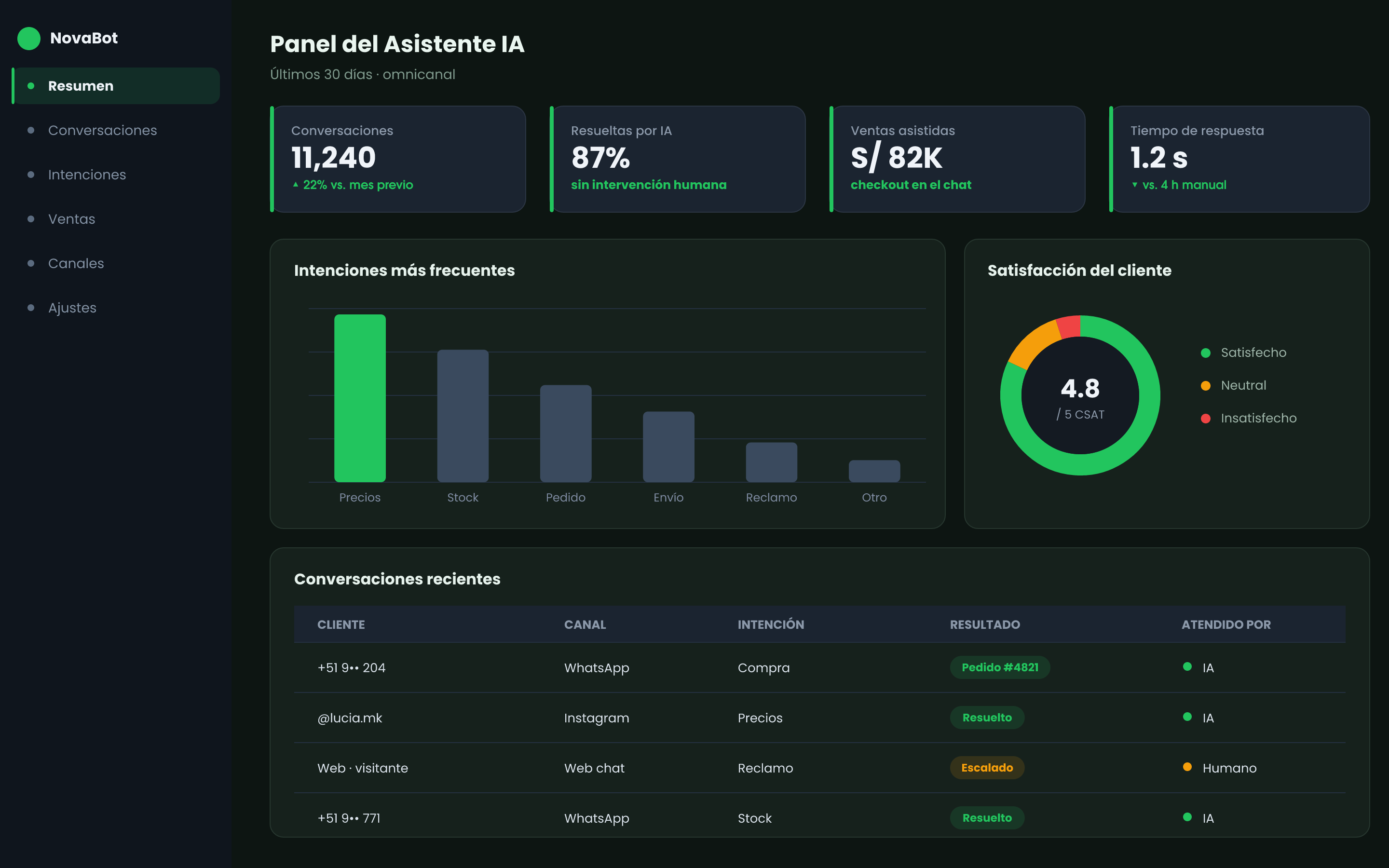Screen dimensions: 1389x868
Task: Click the checkout en el chat caption
Action: (911, 185)
